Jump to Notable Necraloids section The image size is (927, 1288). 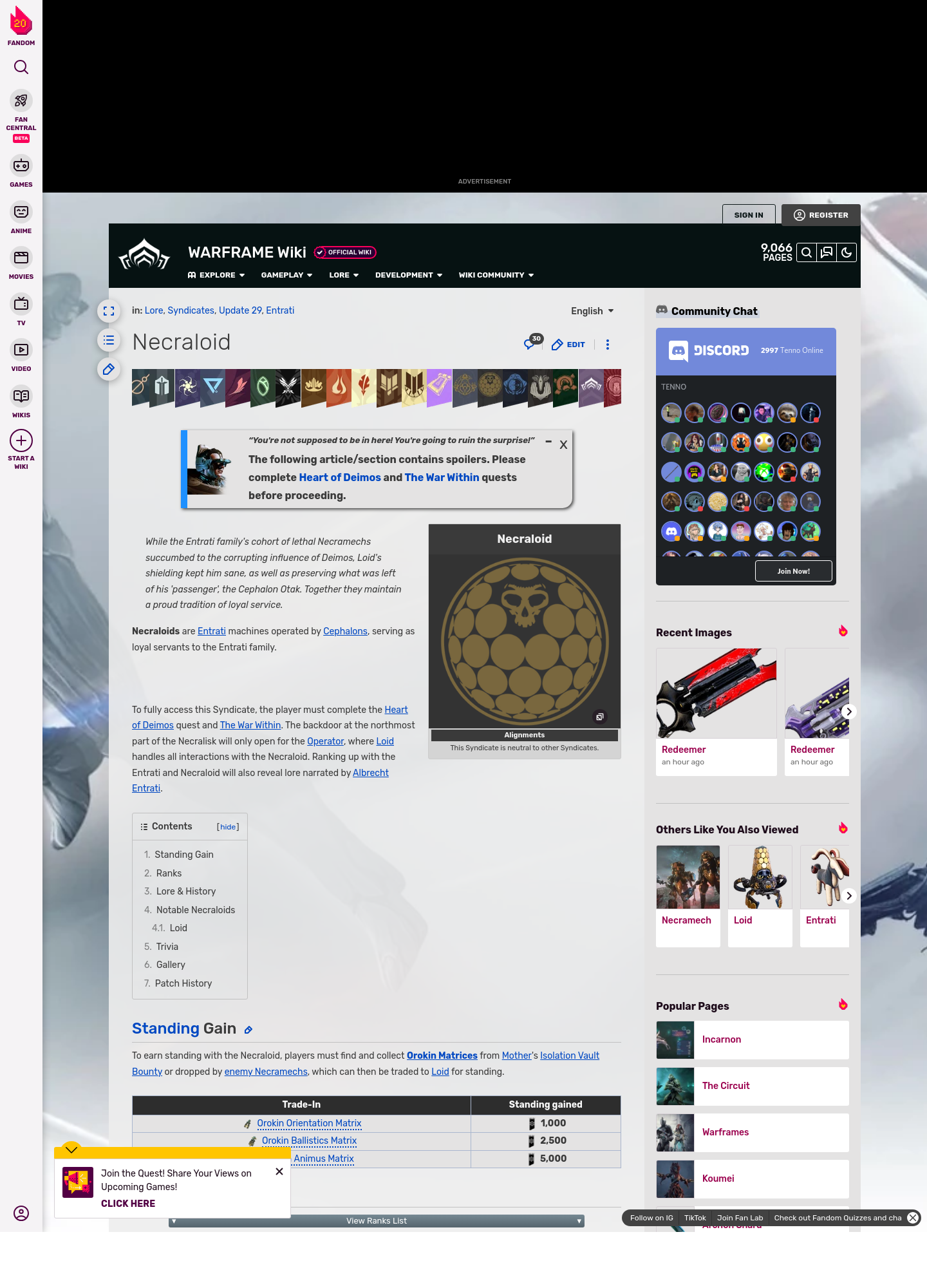(196, 910)
